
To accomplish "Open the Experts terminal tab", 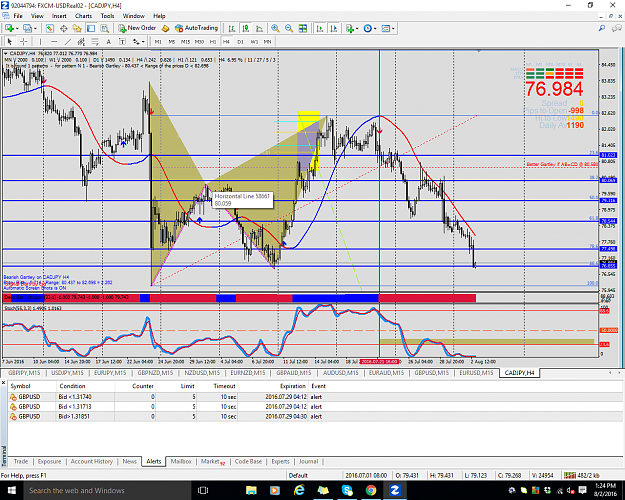I will [x=280, y=461].
